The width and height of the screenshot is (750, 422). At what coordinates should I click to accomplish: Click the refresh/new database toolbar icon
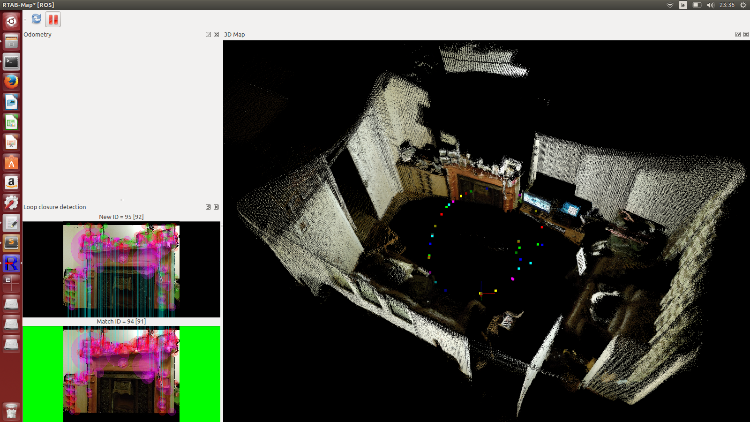tap(37, 19)
